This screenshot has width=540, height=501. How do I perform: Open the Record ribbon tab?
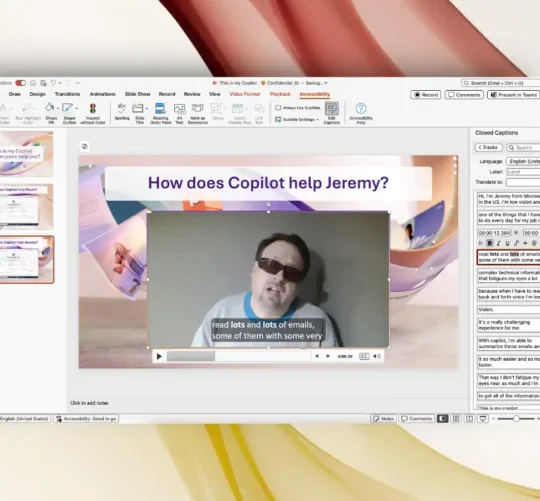click(x=167, y=94)
